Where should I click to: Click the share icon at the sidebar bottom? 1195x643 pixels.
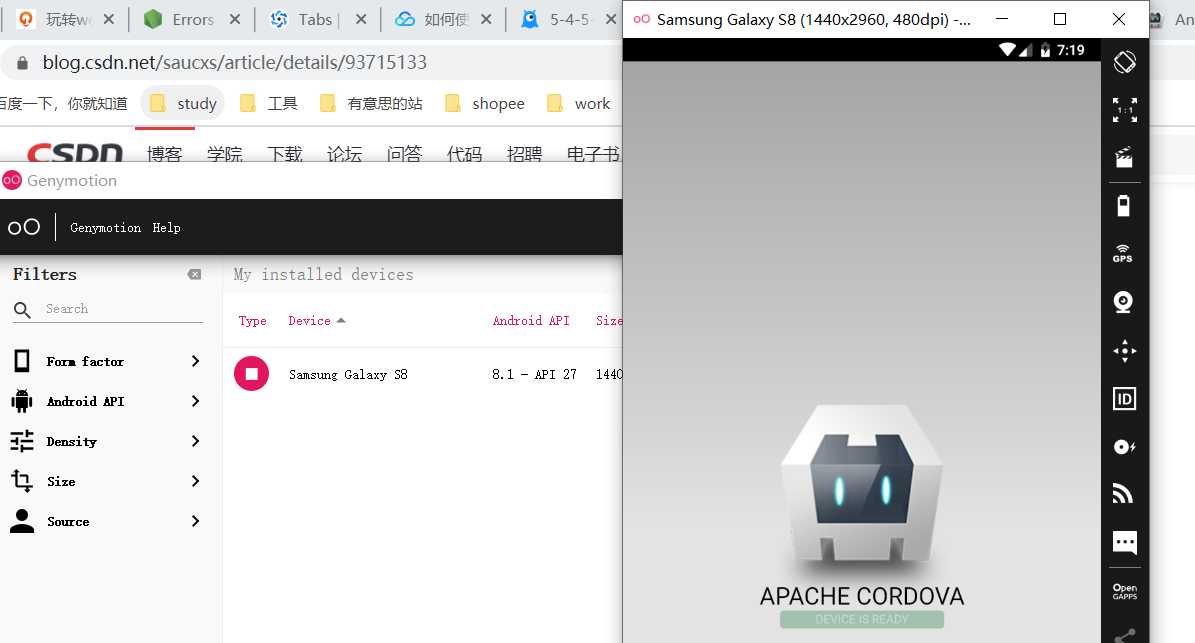[x=1124, y=635]
